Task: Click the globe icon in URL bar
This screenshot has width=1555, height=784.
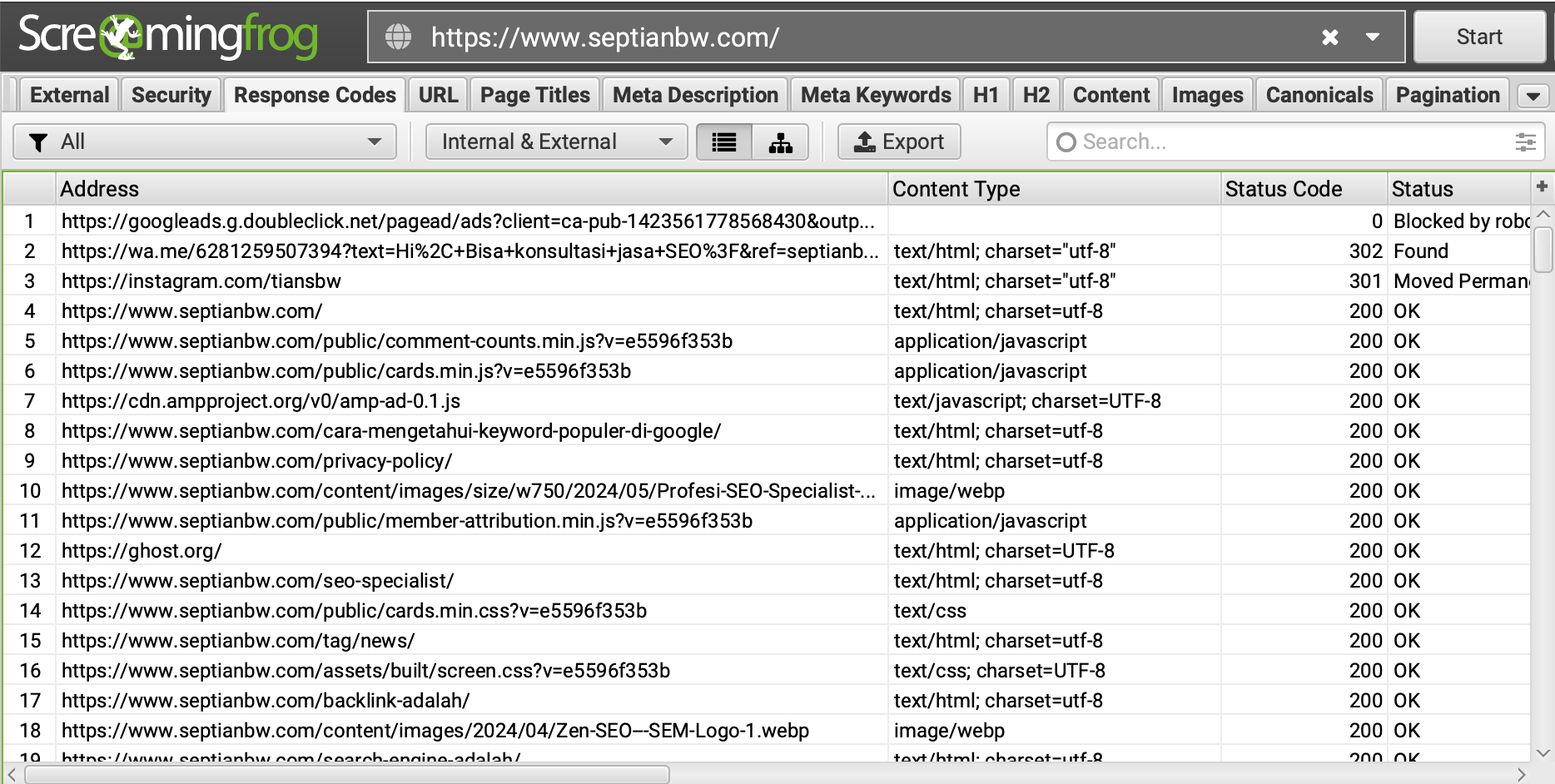Action: [x=398, y=37]
